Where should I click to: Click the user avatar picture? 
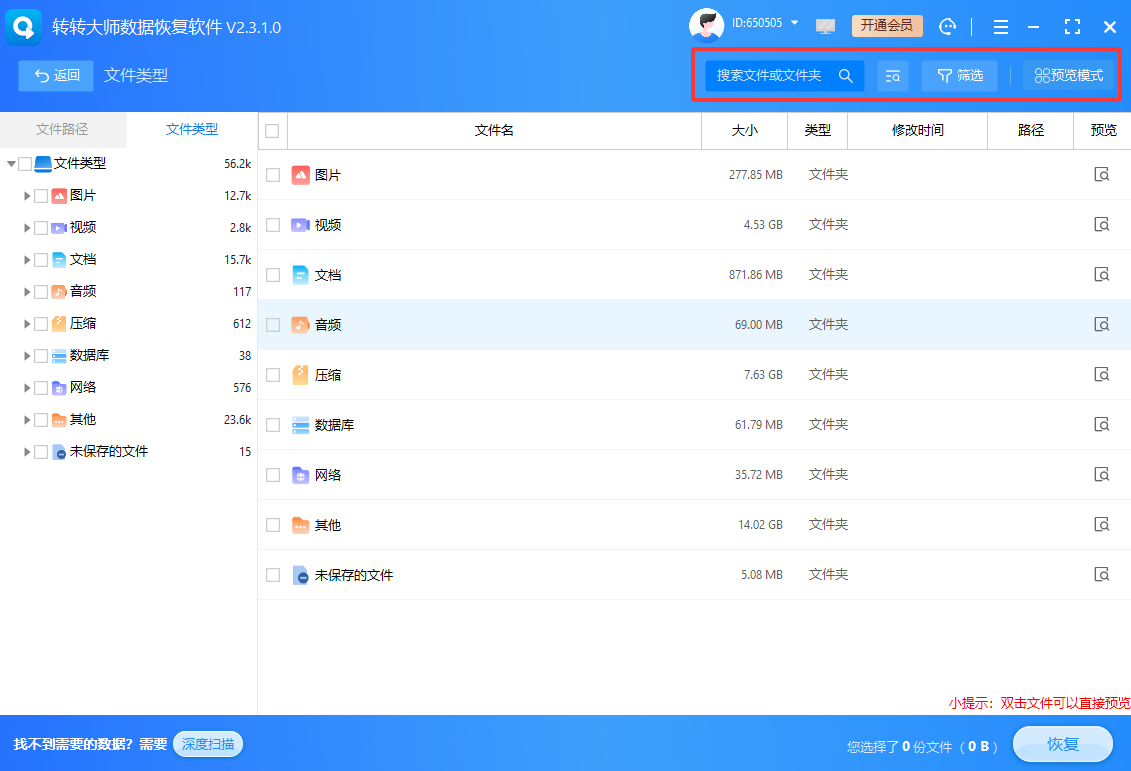pyautogui.click(x=706, y=25)
